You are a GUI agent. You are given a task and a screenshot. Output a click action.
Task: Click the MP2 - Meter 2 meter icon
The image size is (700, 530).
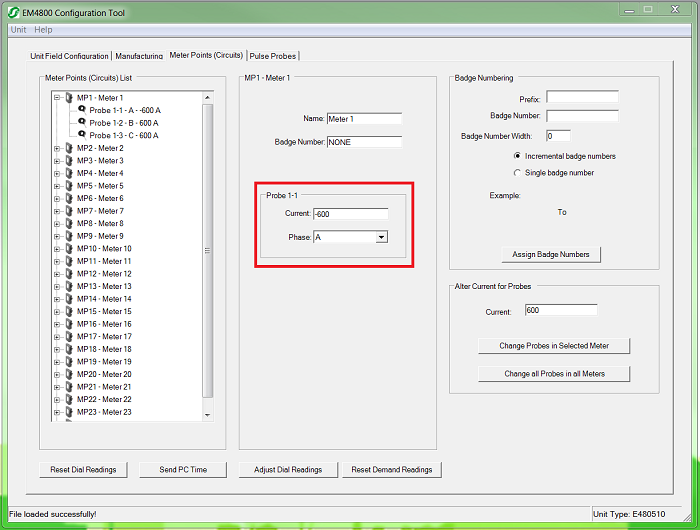tap(69, 148)
